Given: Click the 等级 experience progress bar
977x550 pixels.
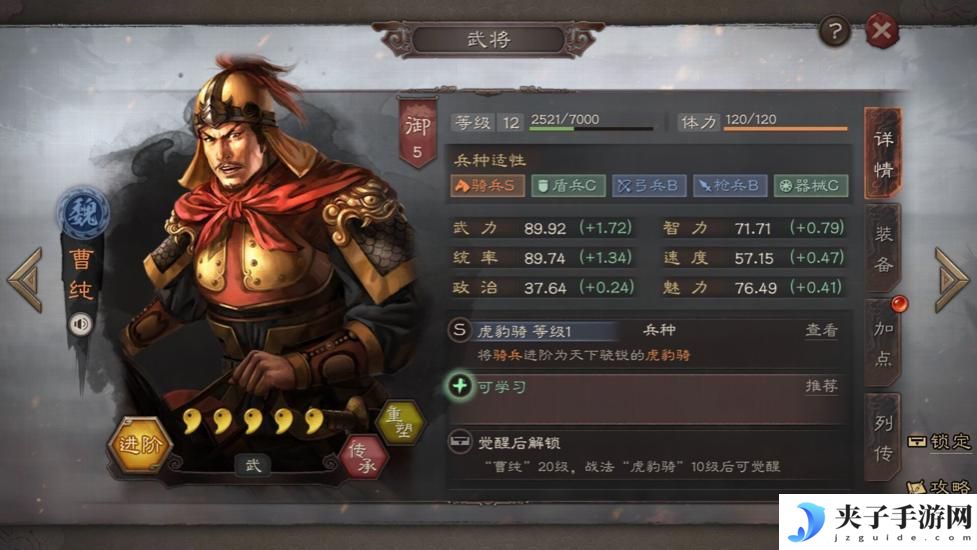Looking at the screenshot, I should point(591,128).
